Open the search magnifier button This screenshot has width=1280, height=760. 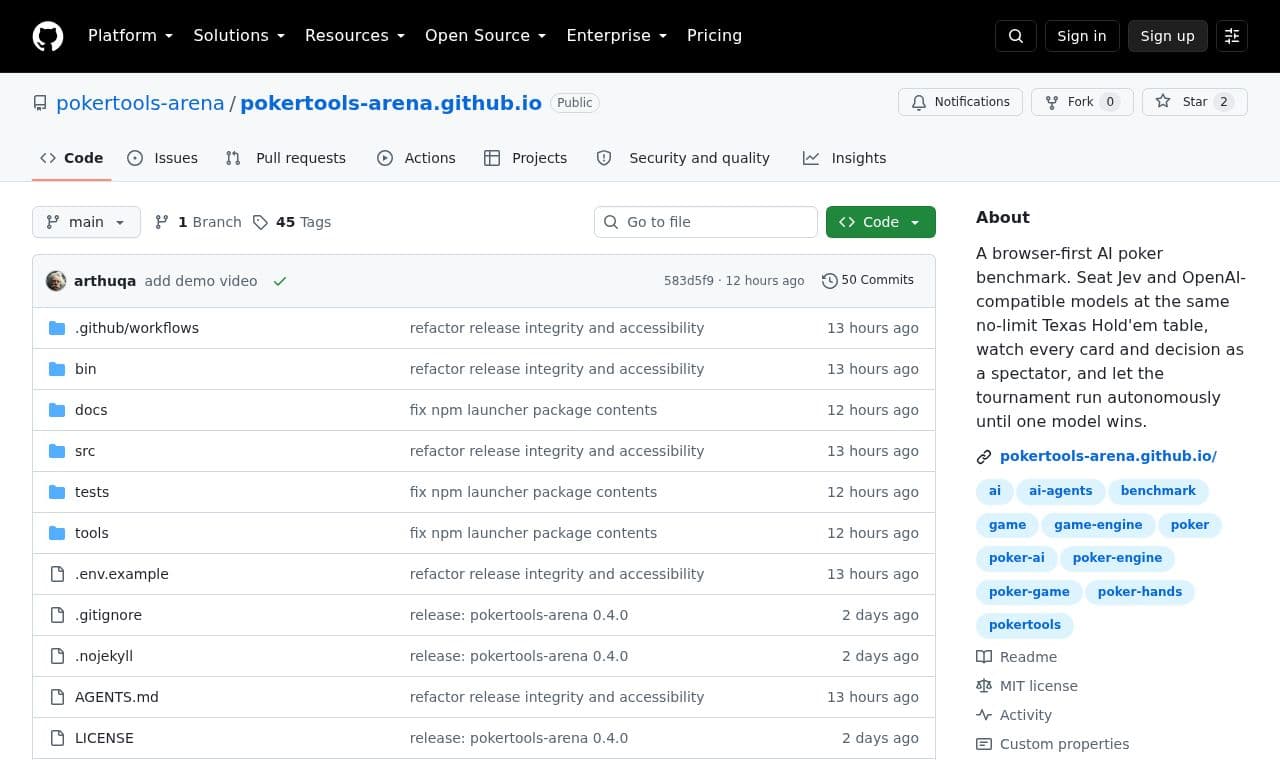pyautogui.click(x=1016, y=36)
